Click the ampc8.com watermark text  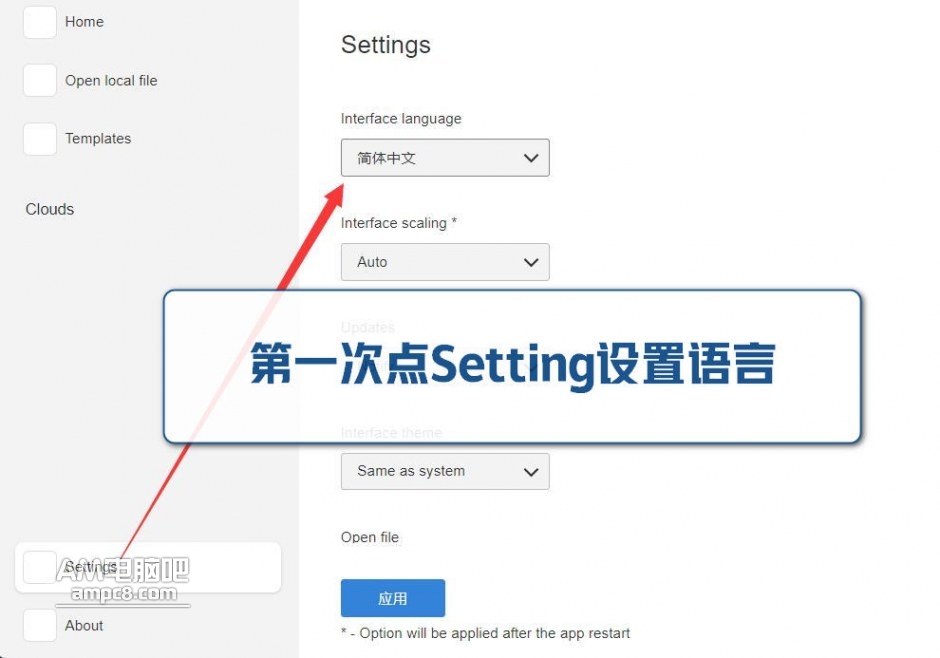[124, 593]
